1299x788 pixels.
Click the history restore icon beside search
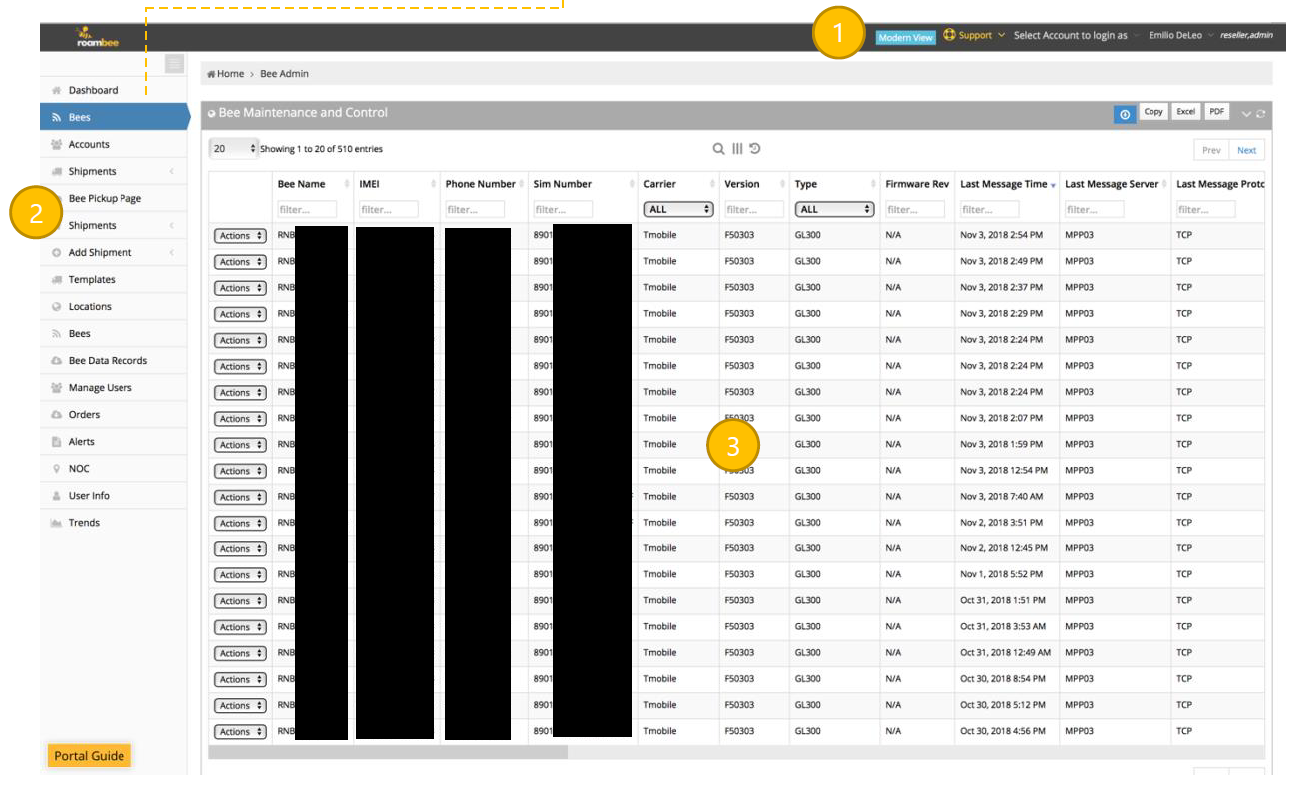tap(754, 148)
